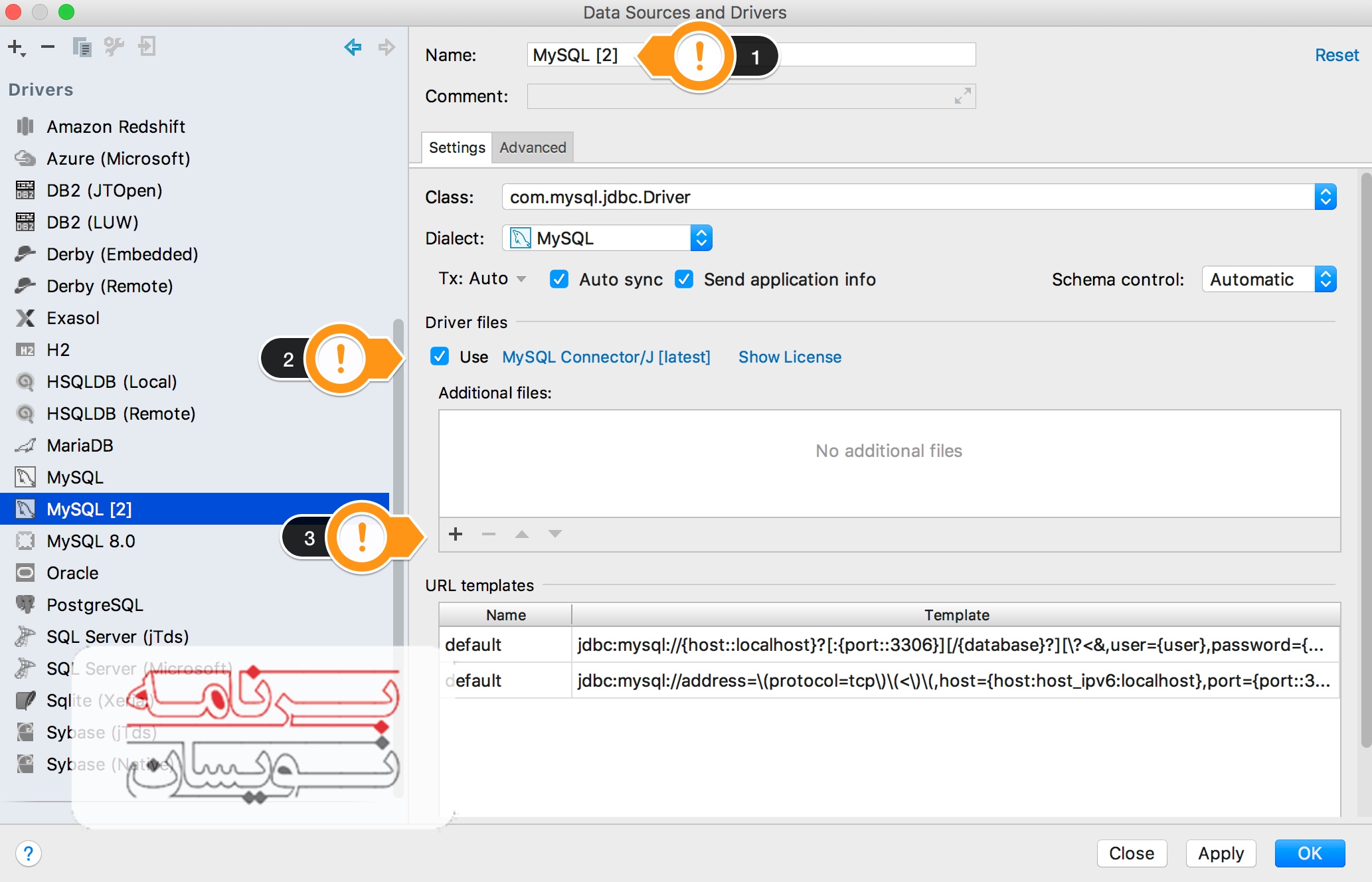
Task: Add an additional driver file with plus
Action: [456, 534]
